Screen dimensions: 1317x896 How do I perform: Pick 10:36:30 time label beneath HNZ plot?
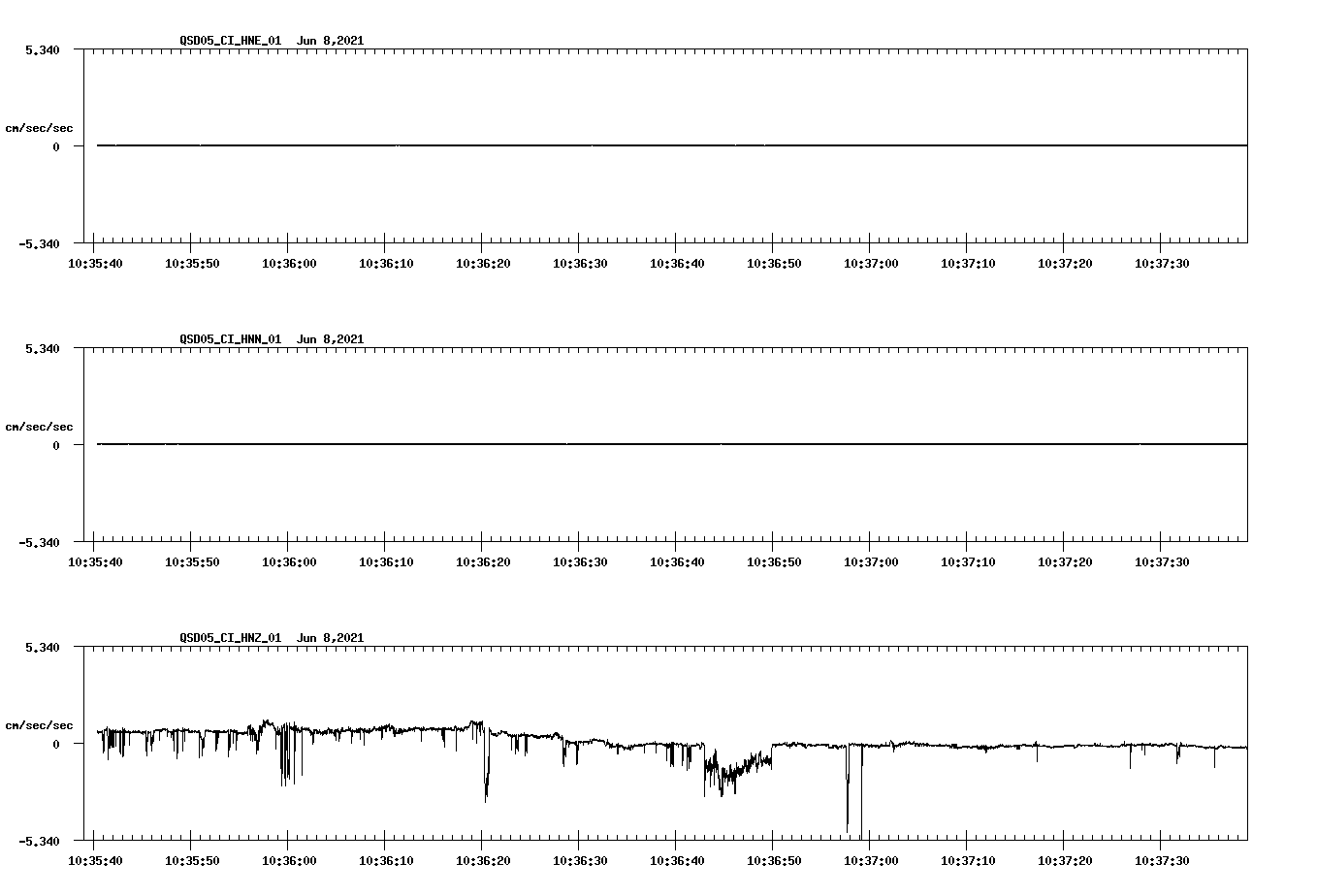point(580,861)
